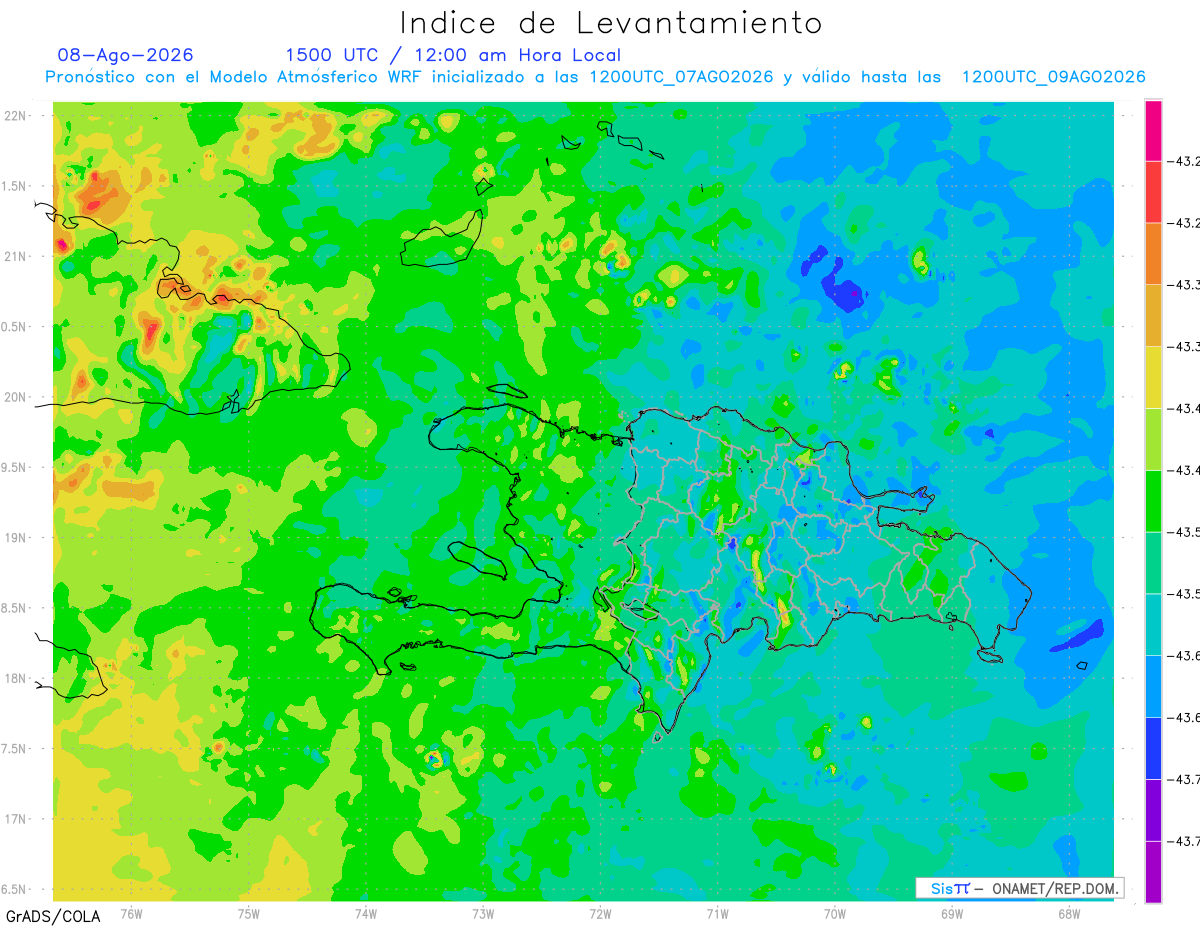Click the 'Modelo Atmósferico WRF' subtitle text
This screenshot has width=1200, height=927.
[325, 77]
